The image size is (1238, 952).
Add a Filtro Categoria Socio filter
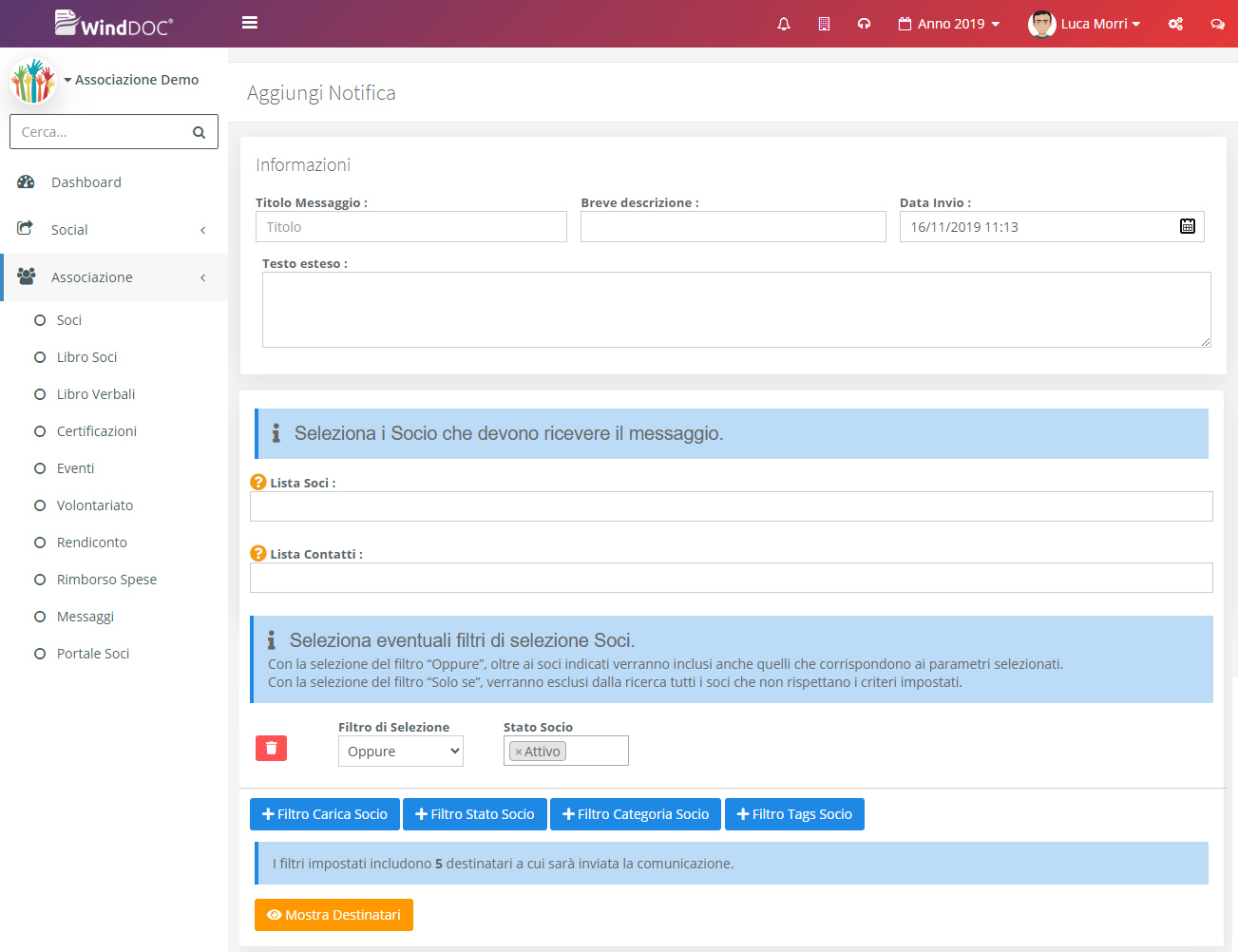[635, 814]
